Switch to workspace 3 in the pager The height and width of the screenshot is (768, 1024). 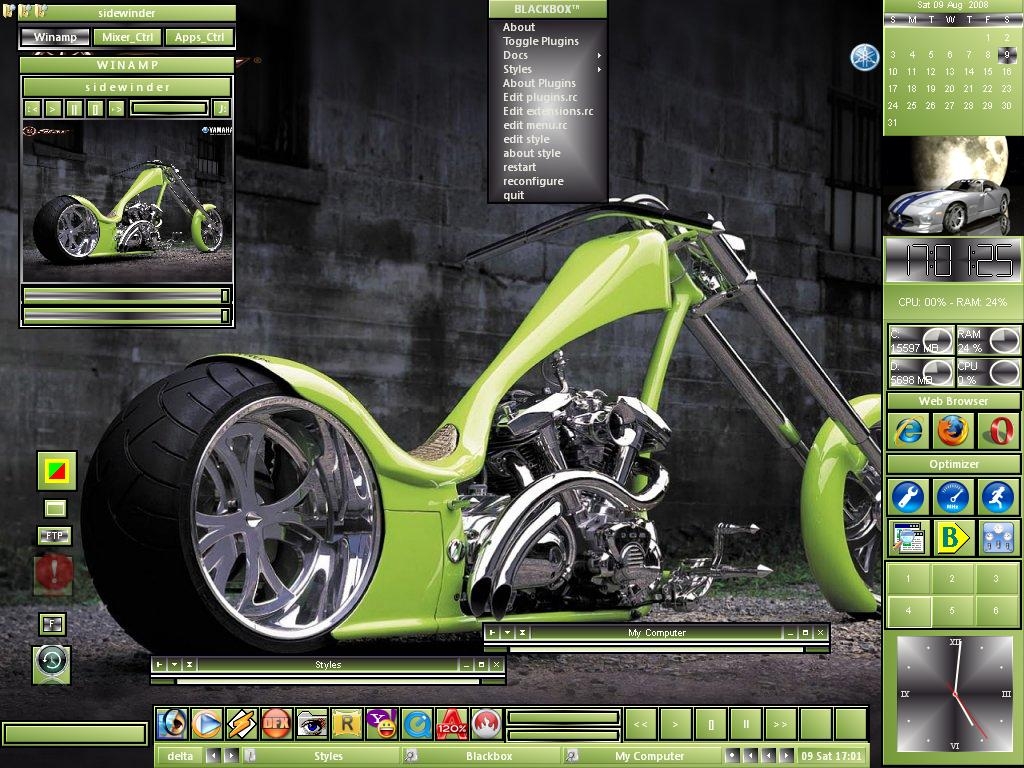coord(996,579)
